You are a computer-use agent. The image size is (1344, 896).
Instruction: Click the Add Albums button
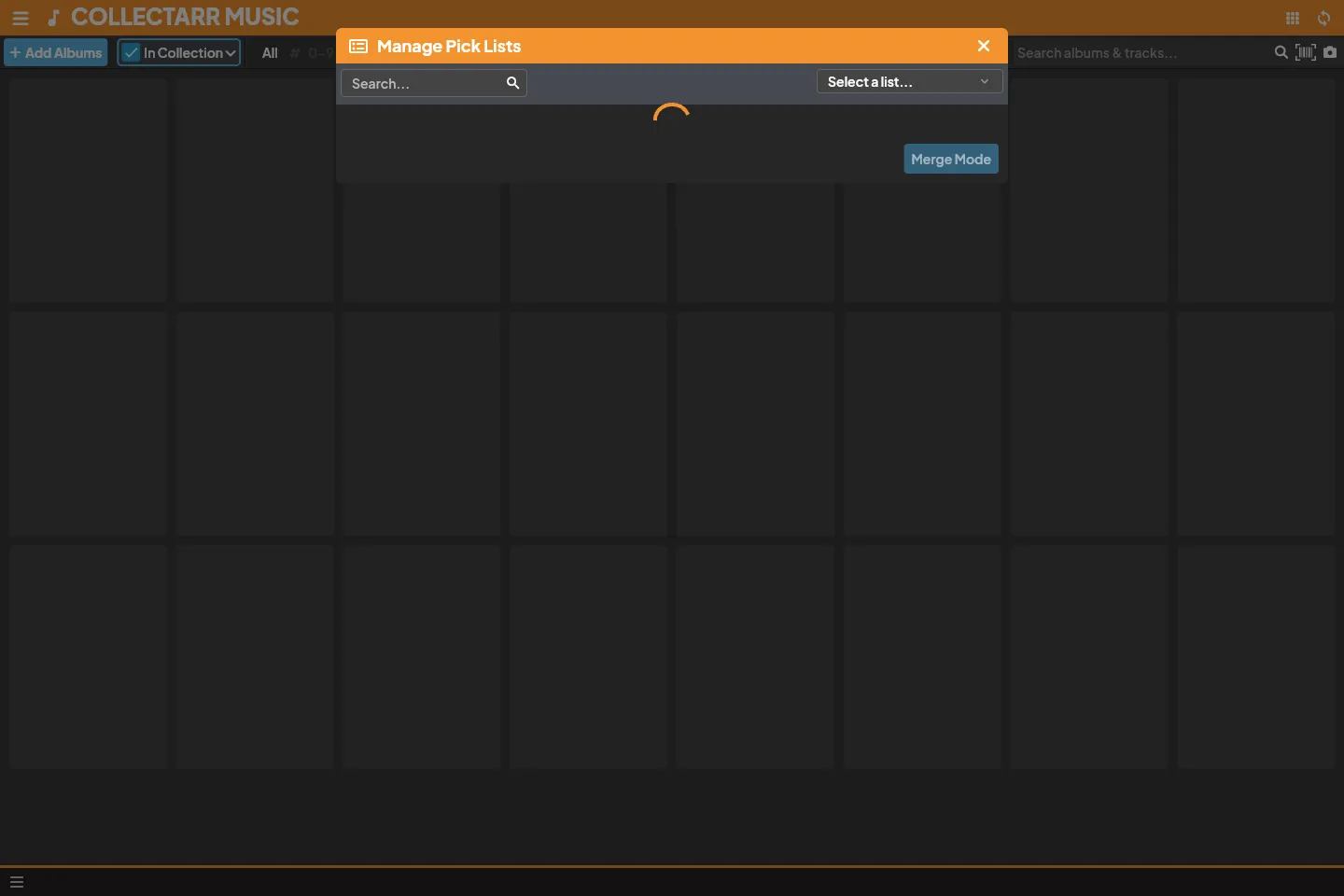pyautogui.click(x=56, y=52)
